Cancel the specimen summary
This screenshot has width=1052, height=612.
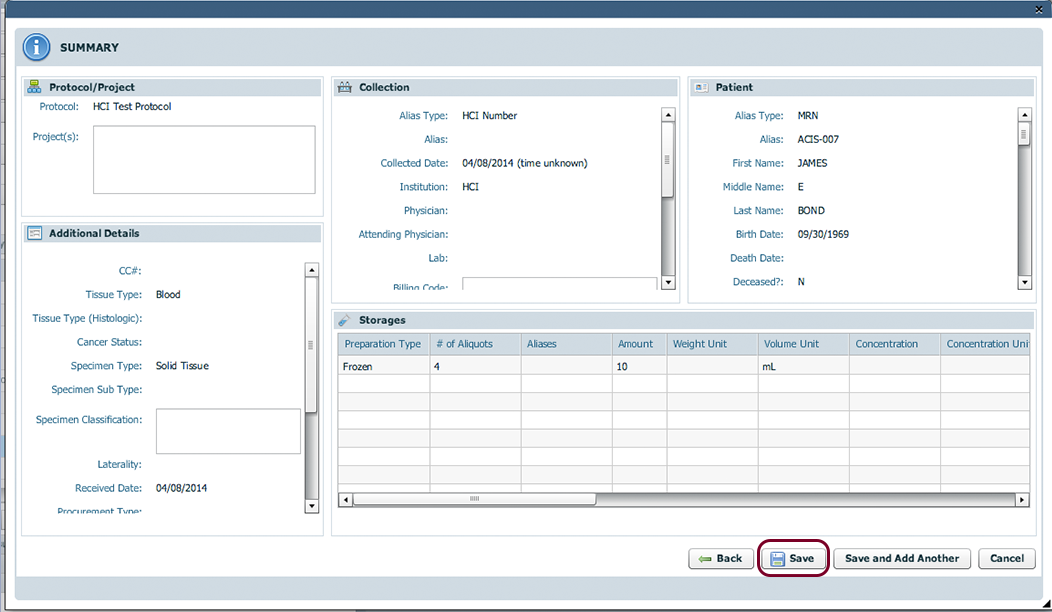[1006, 558]
